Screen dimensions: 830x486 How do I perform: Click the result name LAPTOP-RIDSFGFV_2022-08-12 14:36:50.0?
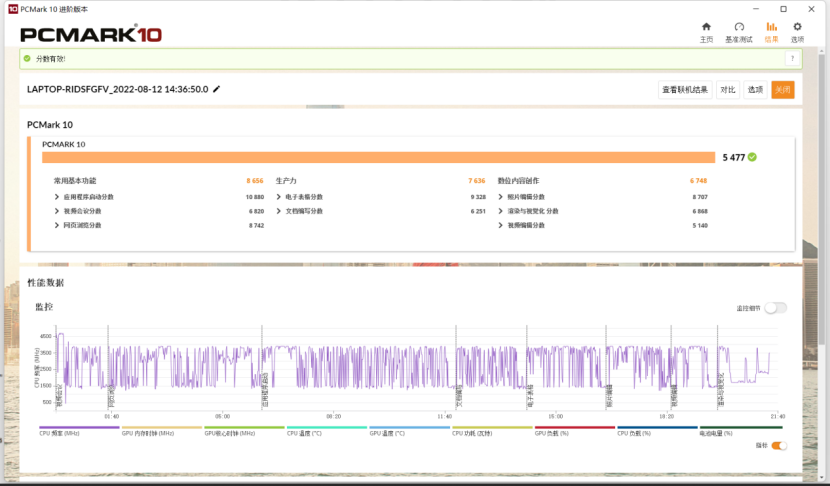118,89
